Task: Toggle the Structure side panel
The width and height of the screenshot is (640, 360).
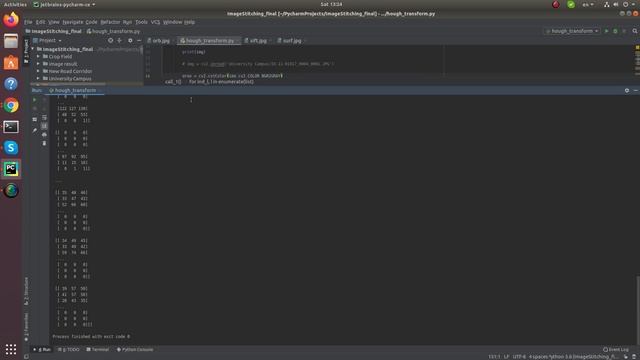Action: pyautogui.click(x=27, y=291)
